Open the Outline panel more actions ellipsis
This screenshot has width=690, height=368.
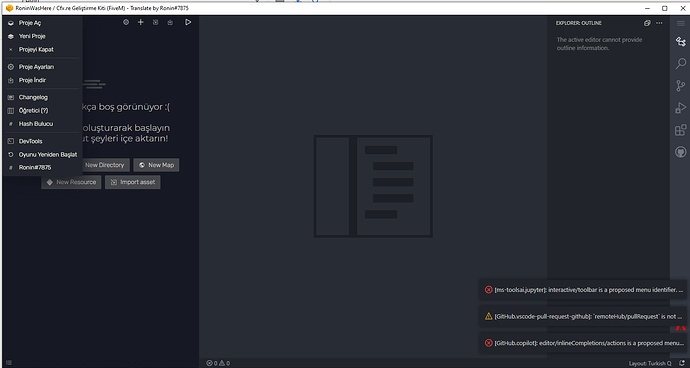[659, 23]
